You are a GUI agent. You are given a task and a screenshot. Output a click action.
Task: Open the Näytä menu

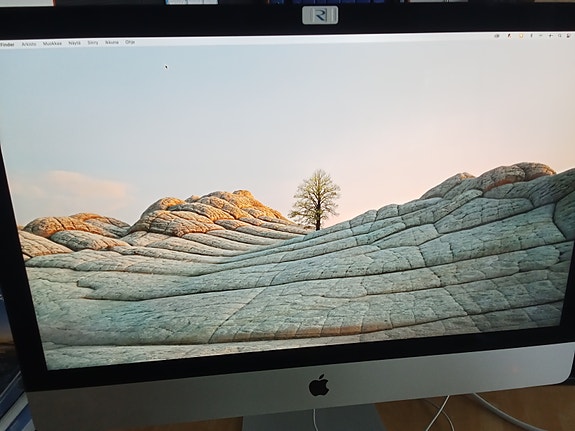pyautogui.click(x=74, y=43)
